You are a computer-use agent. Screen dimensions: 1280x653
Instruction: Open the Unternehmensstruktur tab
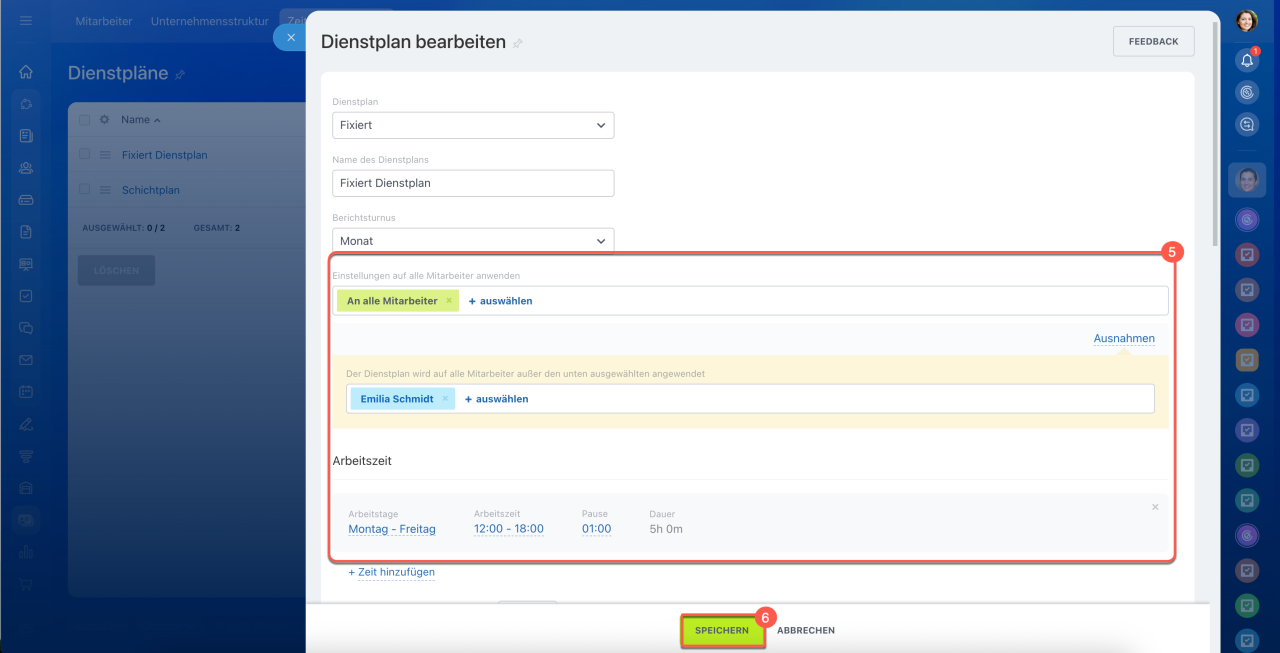coord(209,21)
